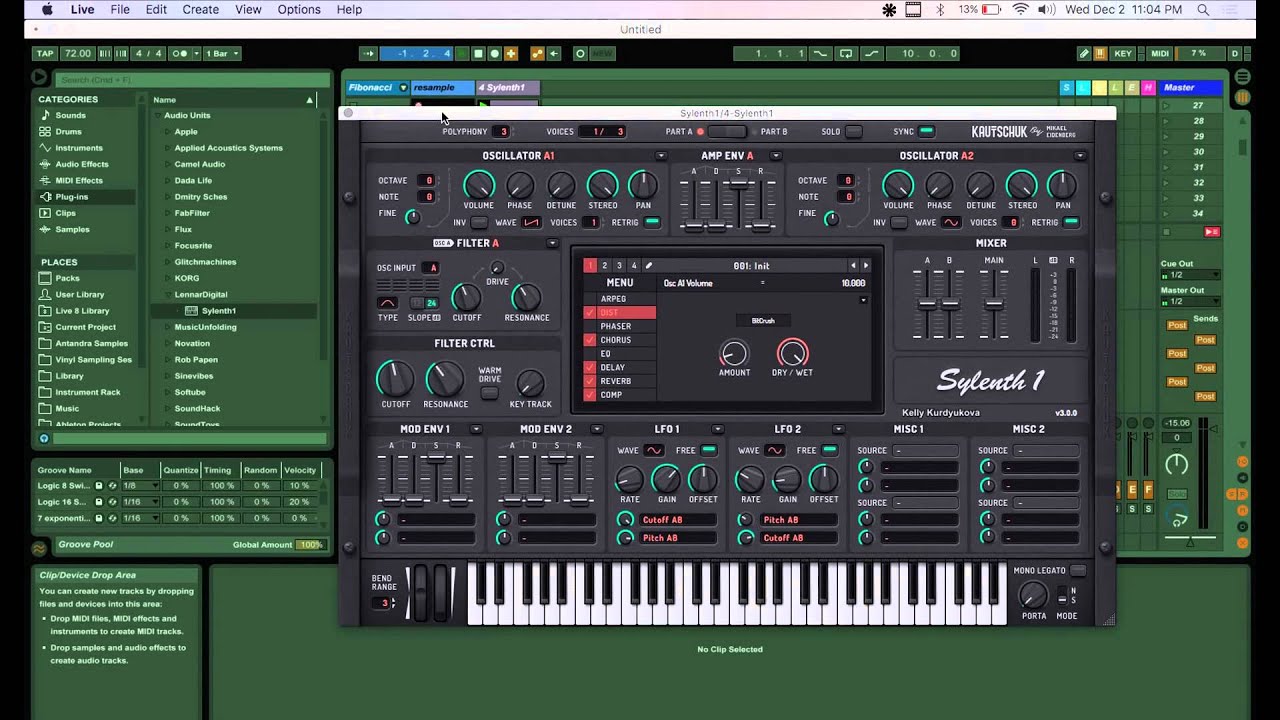The height and width of the screenshot is (720, 1280).
Task: Select the Sylenth1 plug-in in browser
Action: click(x=219, y=311)
